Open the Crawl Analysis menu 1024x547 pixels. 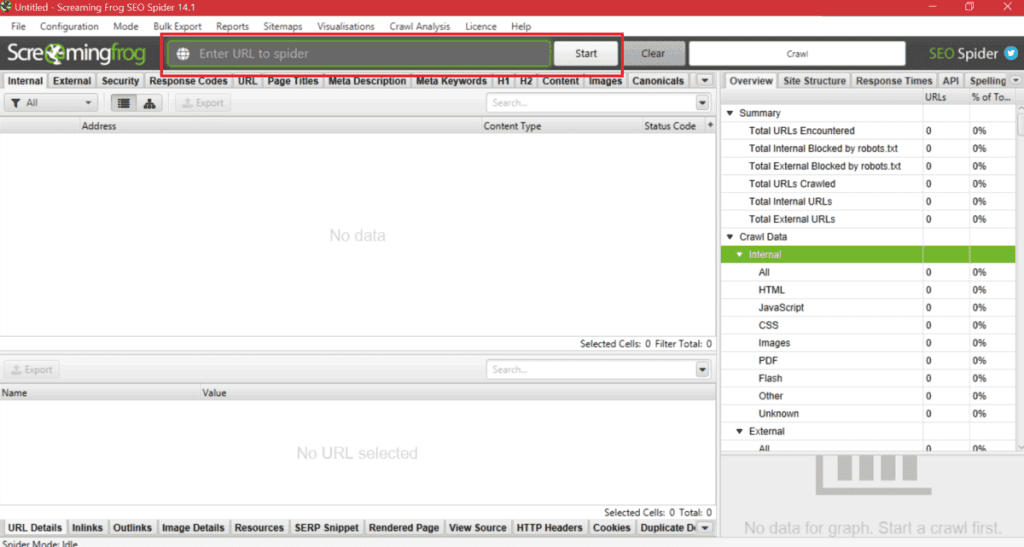point(419,27)
